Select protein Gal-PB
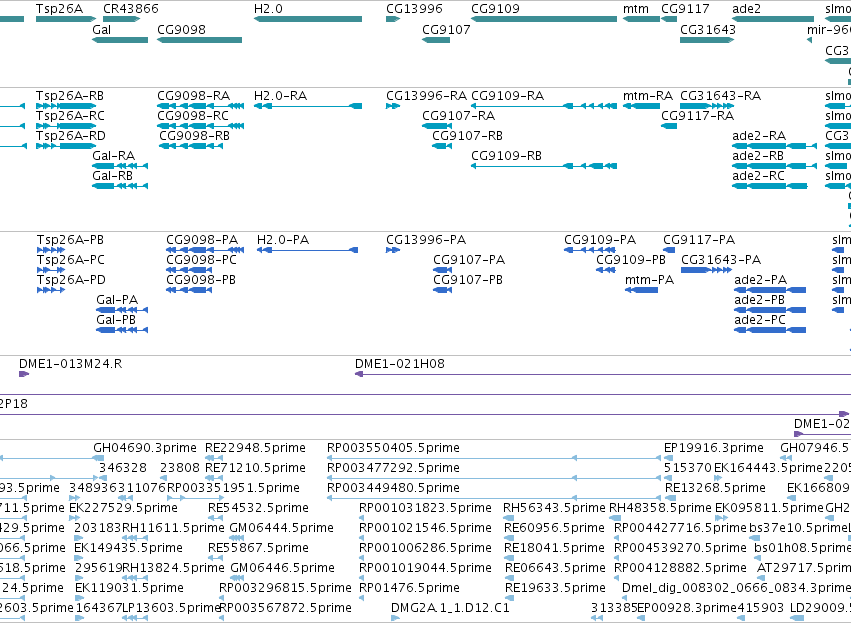Screen dimensions: 851x623 116,321
